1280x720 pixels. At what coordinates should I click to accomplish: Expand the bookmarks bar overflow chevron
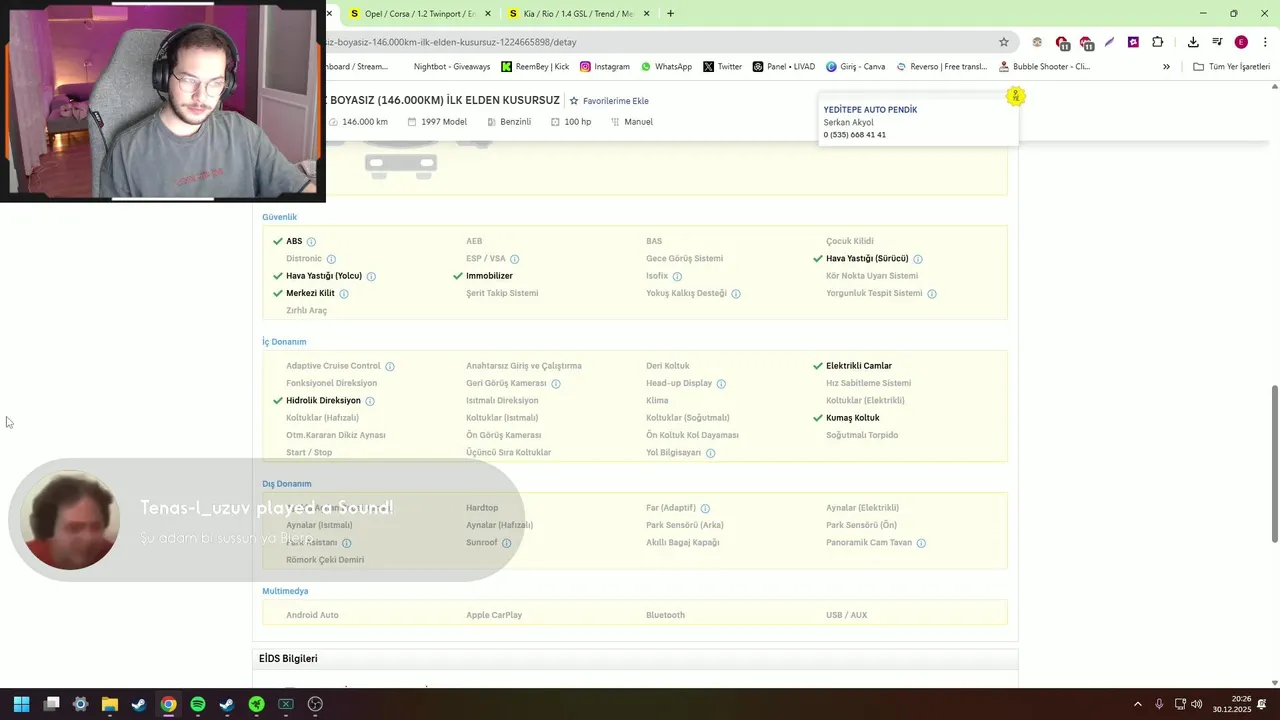(x=1166, y=67)
